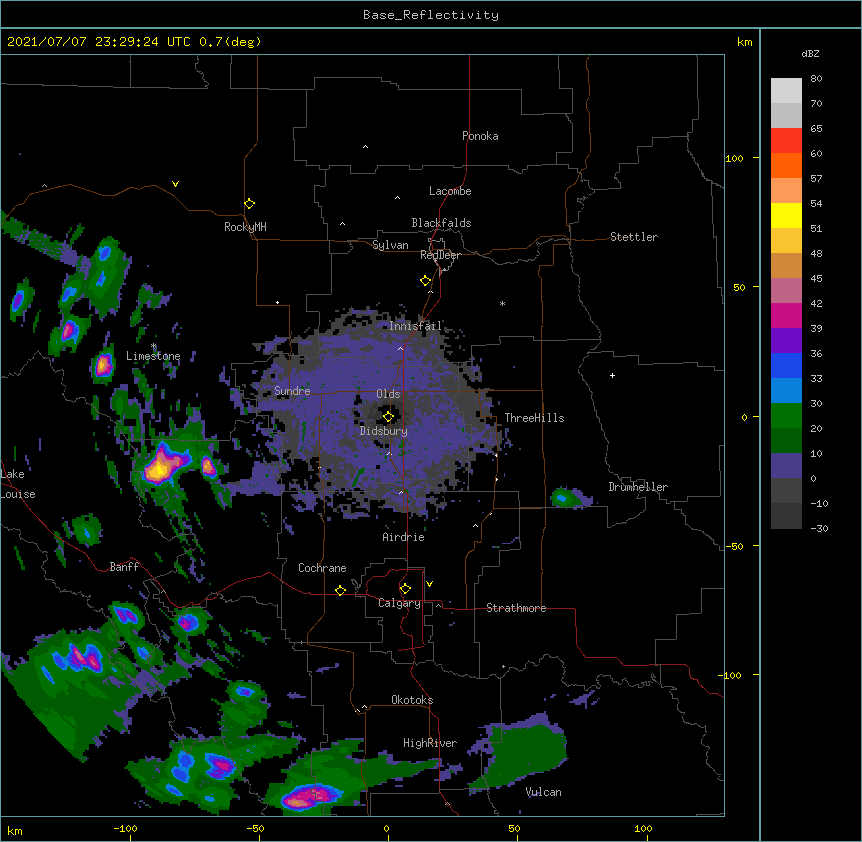Click the Strathmore city label
Image resolution: width=862 pixels, height=842 pixels.
click(x=516, y=608)
